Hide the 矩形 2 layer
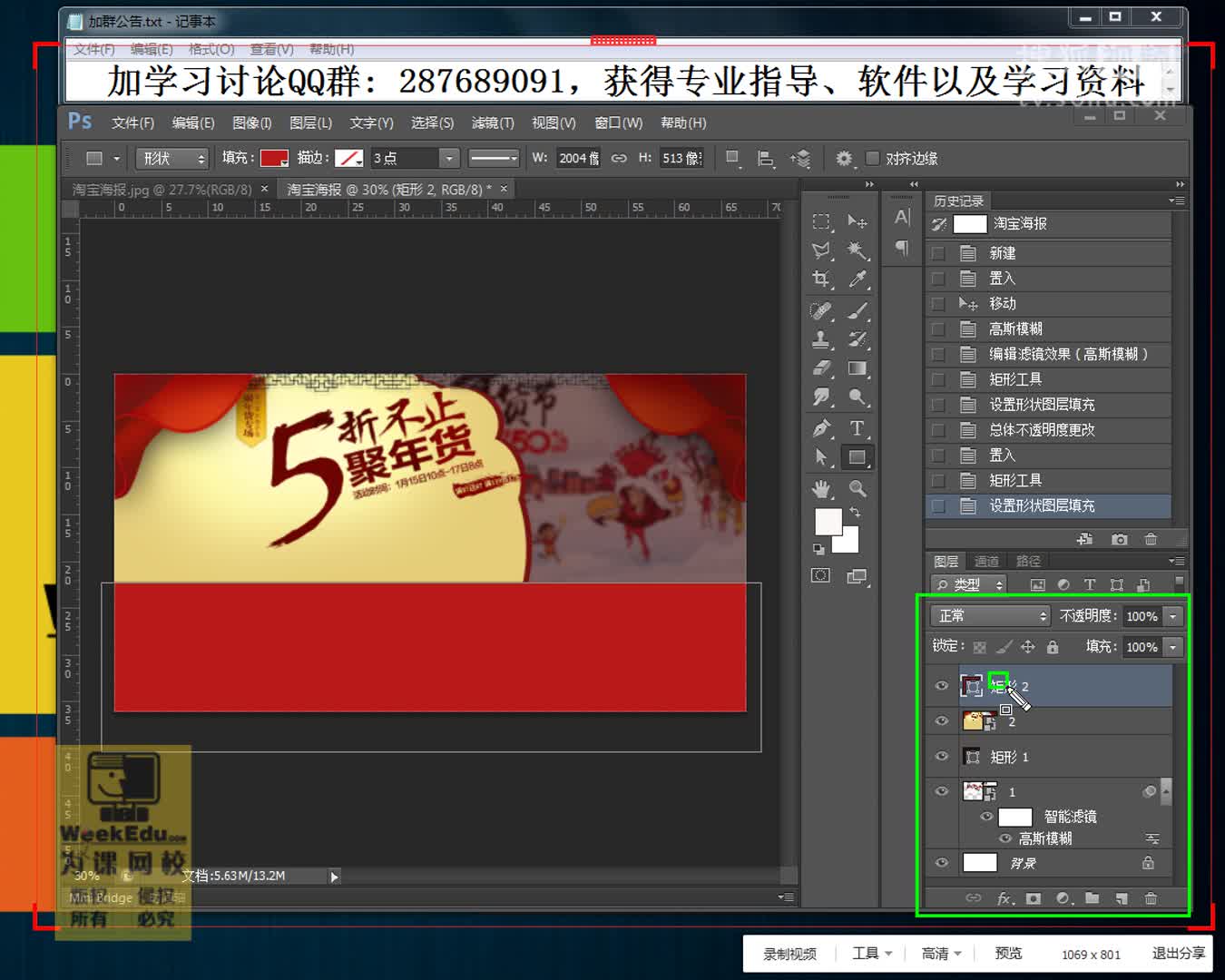Screen dimensions: 1225x980 coord(942,686)
